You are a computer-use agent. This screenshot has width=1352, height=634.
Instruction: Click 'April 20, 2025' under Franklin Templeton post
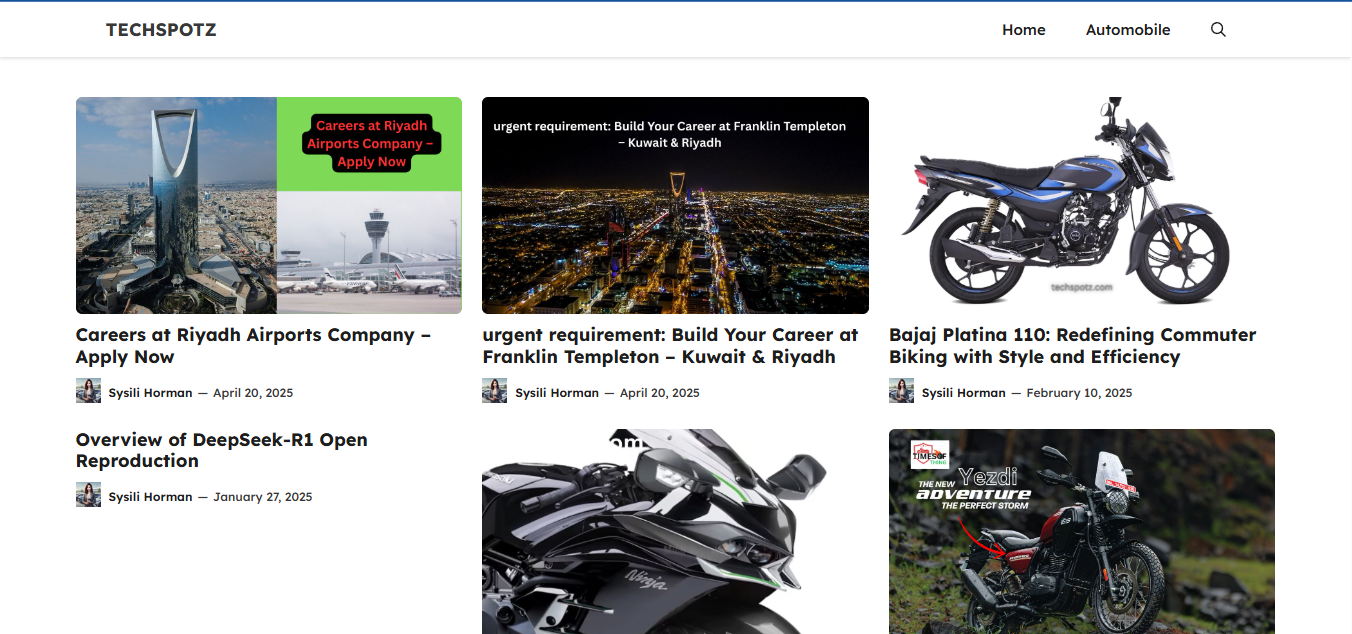[x=660, y=393]
